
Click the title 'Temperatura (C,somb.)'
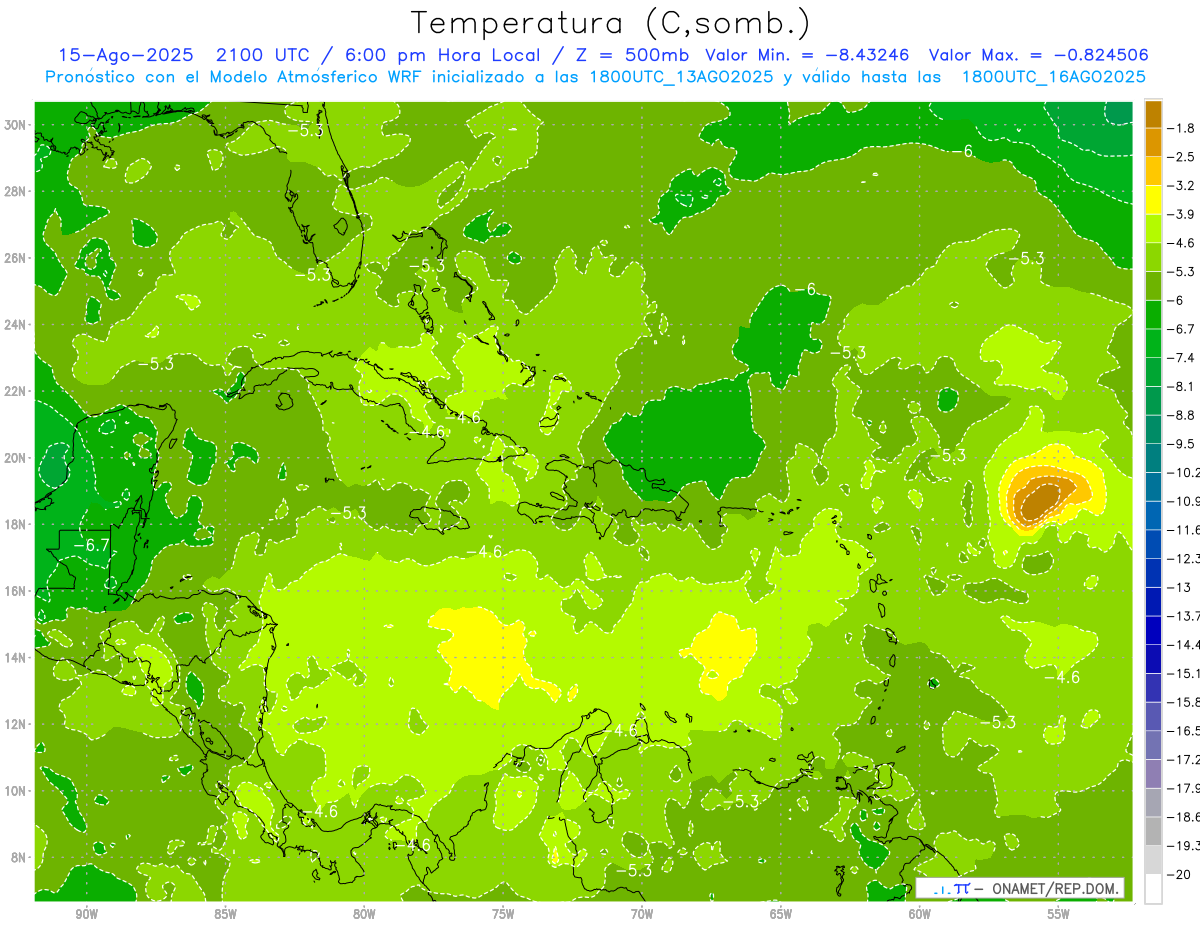tap(610, 24)
